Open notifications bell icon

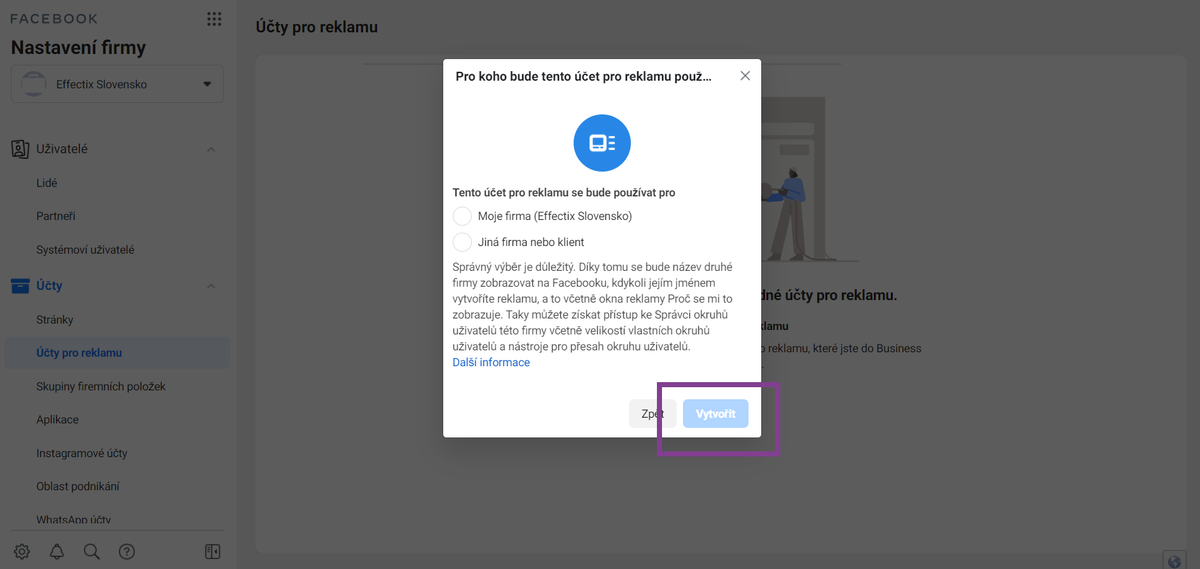(57, 551)
